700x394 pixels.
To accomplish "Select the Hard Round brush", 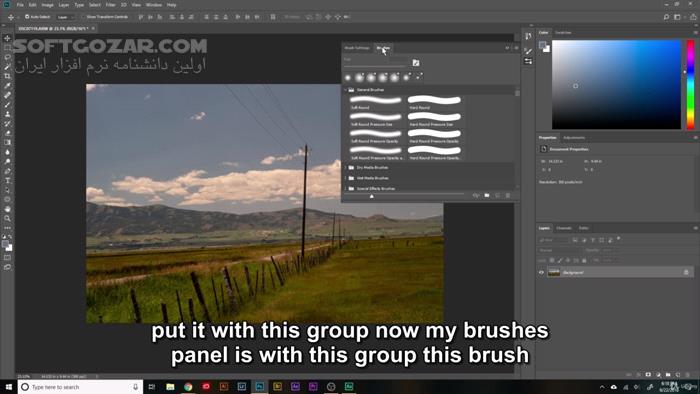I will click(x=434, y=103).
